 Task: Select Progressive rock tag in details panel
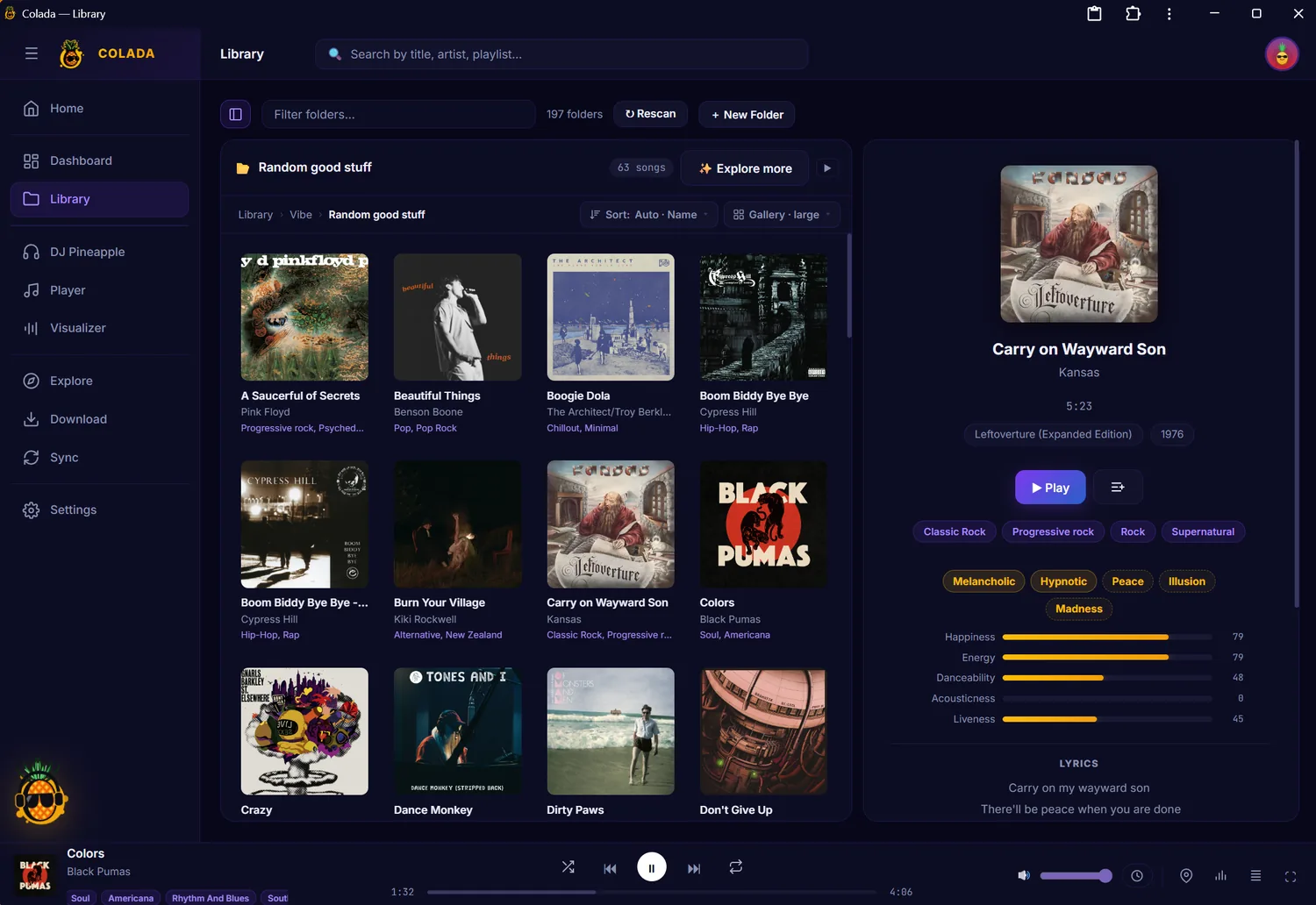click(x=1053, y=531)
